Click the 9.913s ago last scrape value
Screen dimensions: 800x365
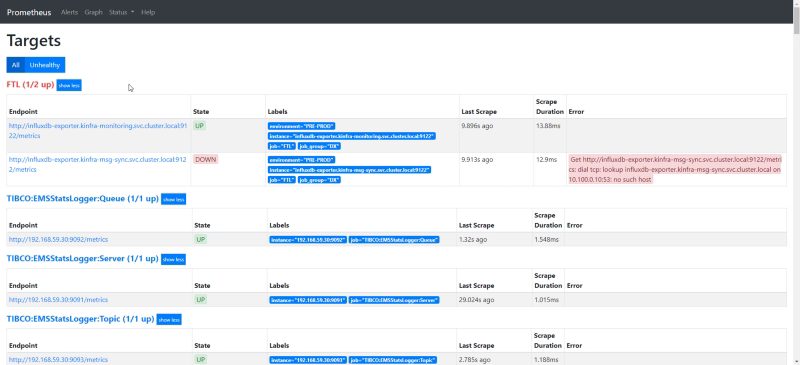[477, 159]
